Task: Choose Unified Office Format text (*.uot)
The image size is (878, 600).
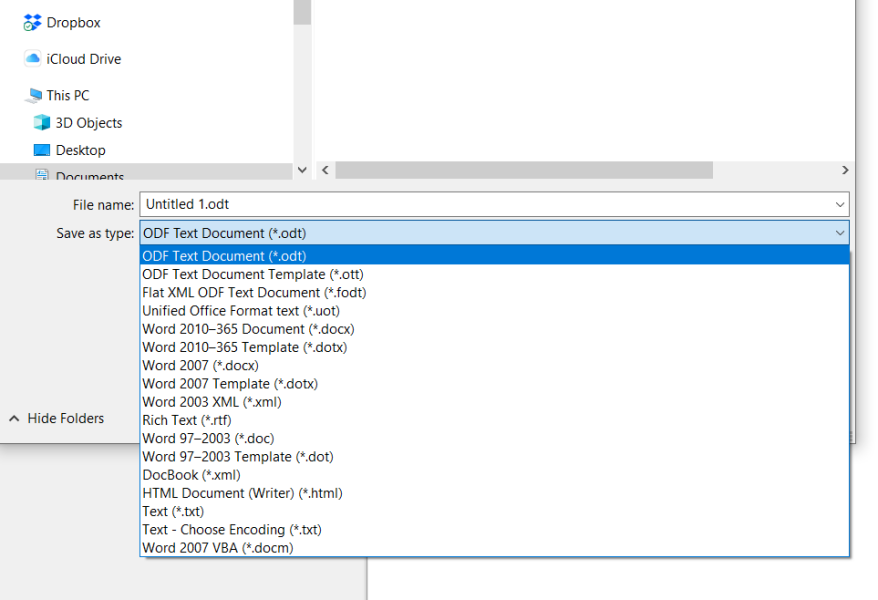Action: (x=494, y=311)
